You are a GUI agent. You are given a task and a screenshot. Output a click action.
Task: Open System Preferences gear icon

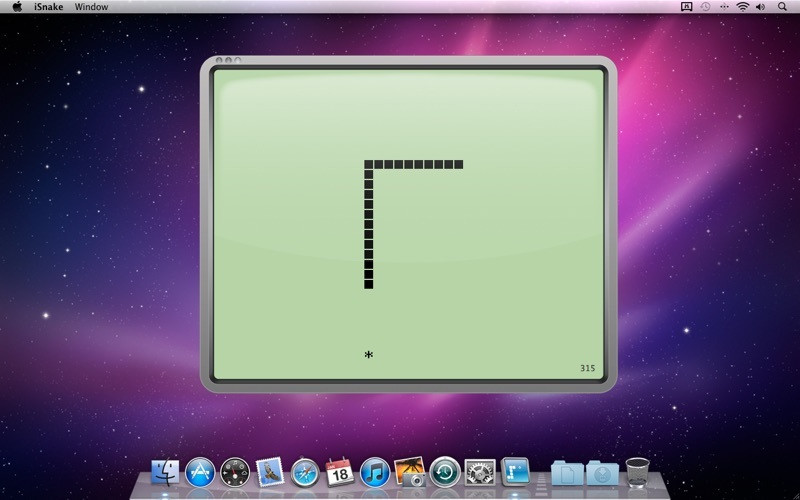(x=480, y=472)
